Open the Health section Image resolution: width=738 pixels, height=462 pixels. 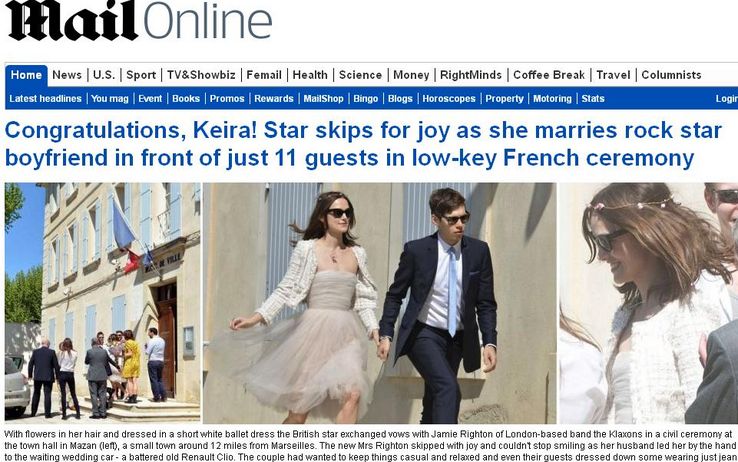[x=310, y=75]
